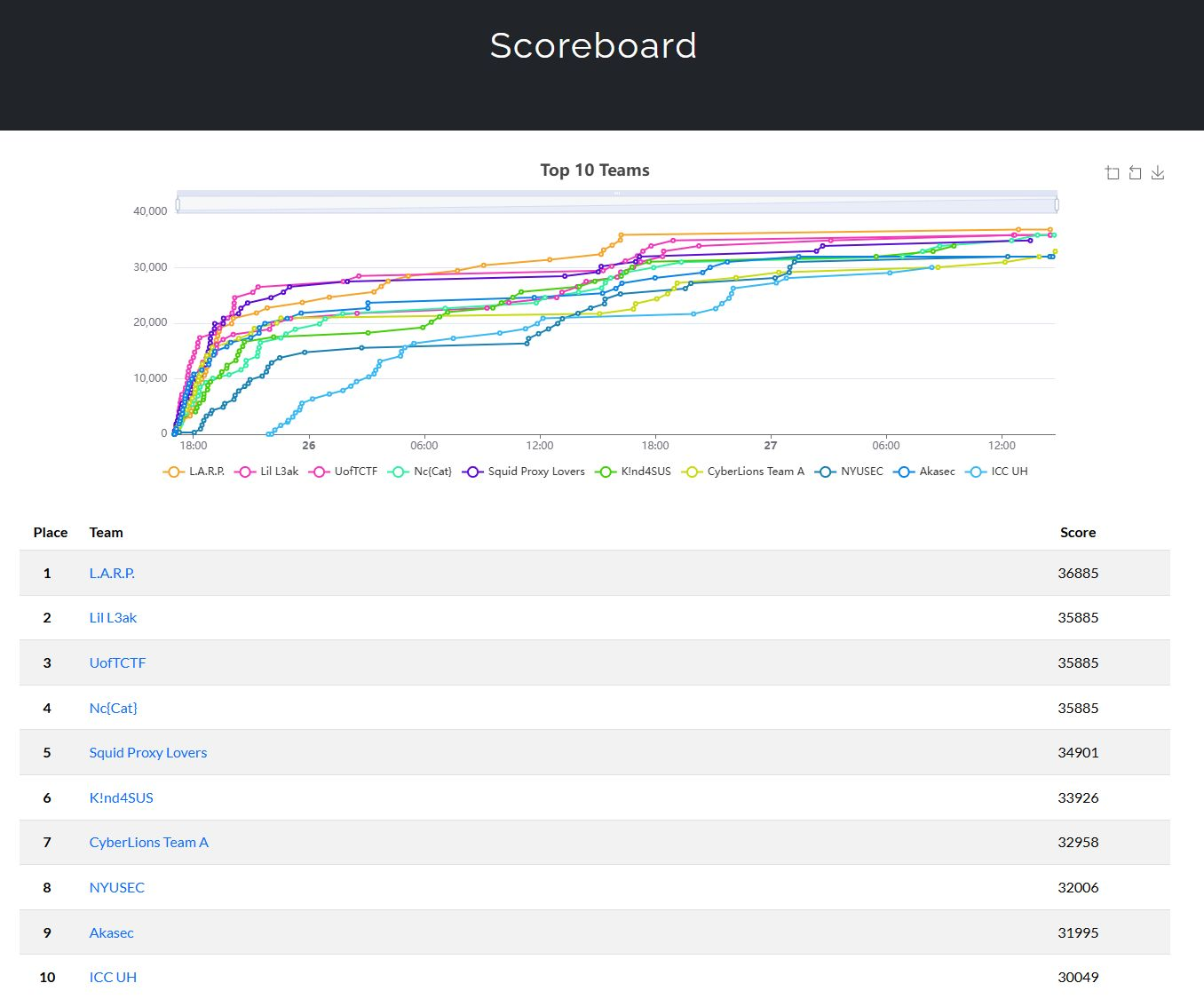
Task: Hide the Lil L3ak line via legend
Action: click(275, 472)
